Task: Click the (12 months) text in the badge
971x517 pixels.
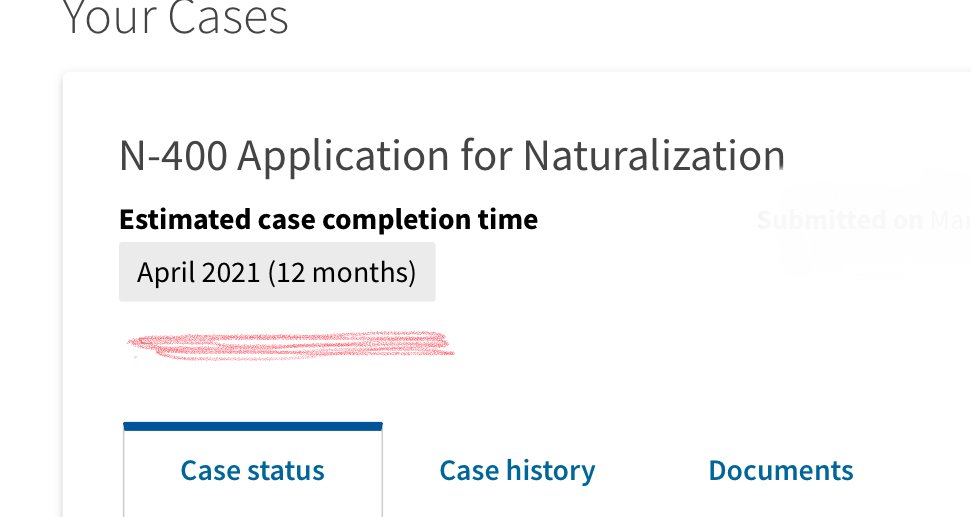Action: [342, 272]
